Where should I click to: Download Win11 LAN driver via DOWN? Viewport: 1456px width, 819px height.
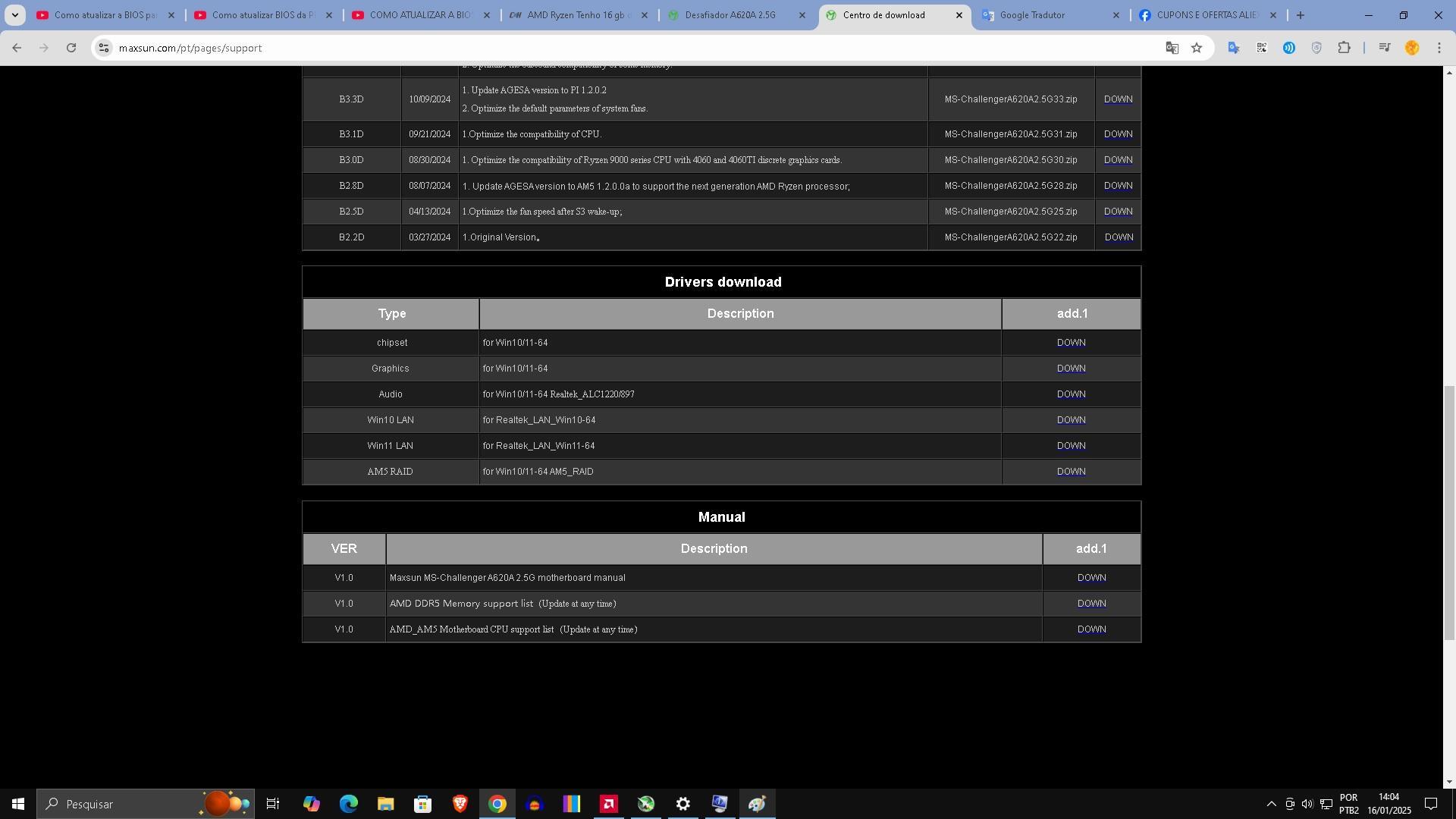pos(1071,446)
